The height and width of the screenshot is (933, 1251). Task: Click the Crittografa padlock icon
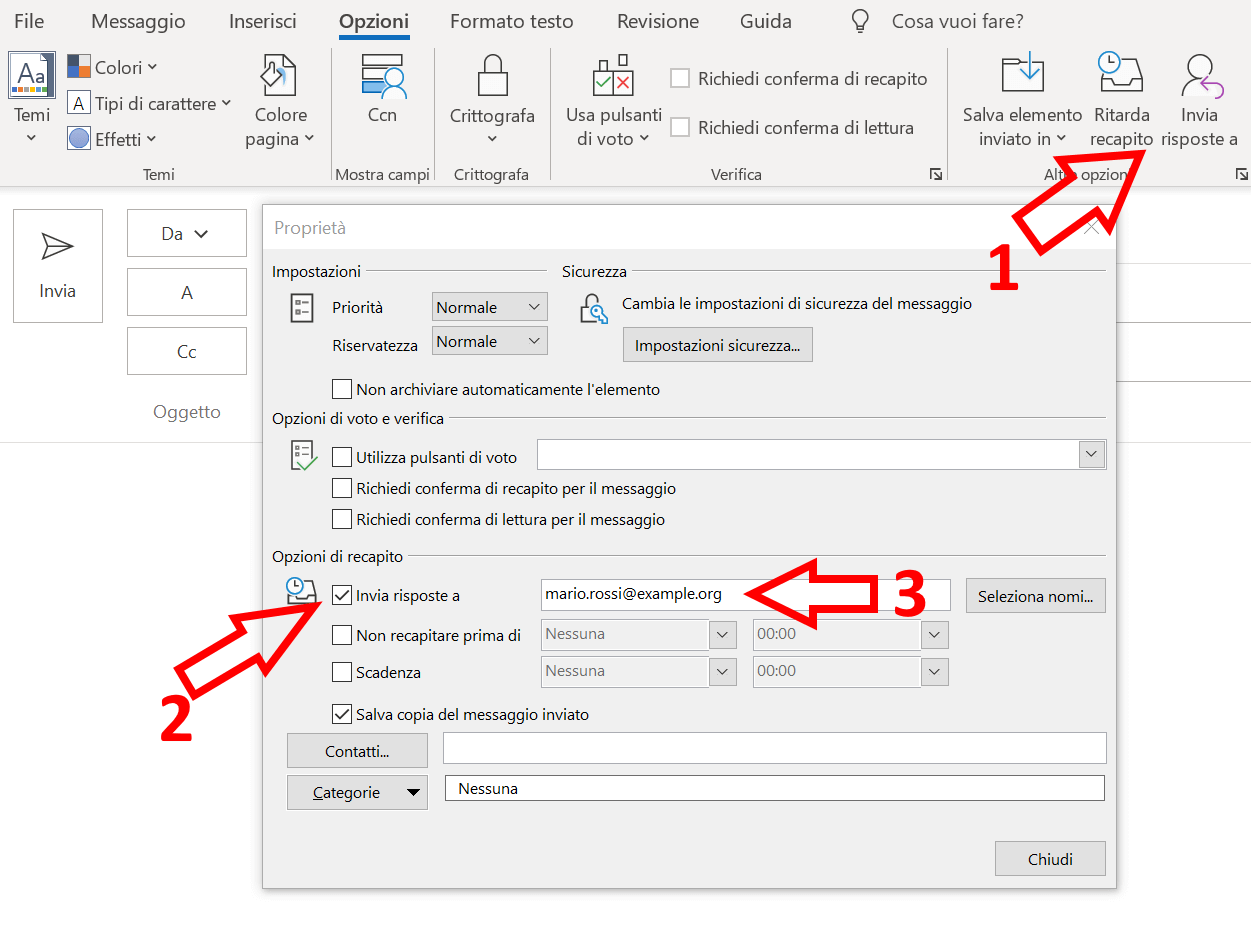coord(492,75)
